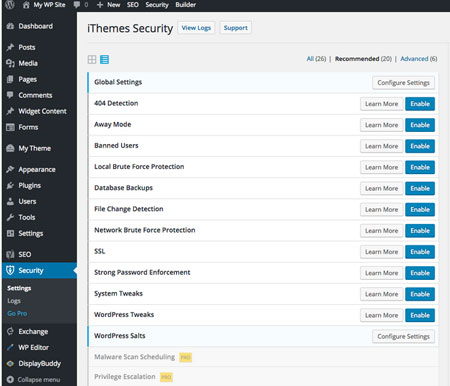Image resolution: width=450 pixels, height=386 pixels.
Task: Open Security menu in admin bar
Action: (x=157, y=5)
